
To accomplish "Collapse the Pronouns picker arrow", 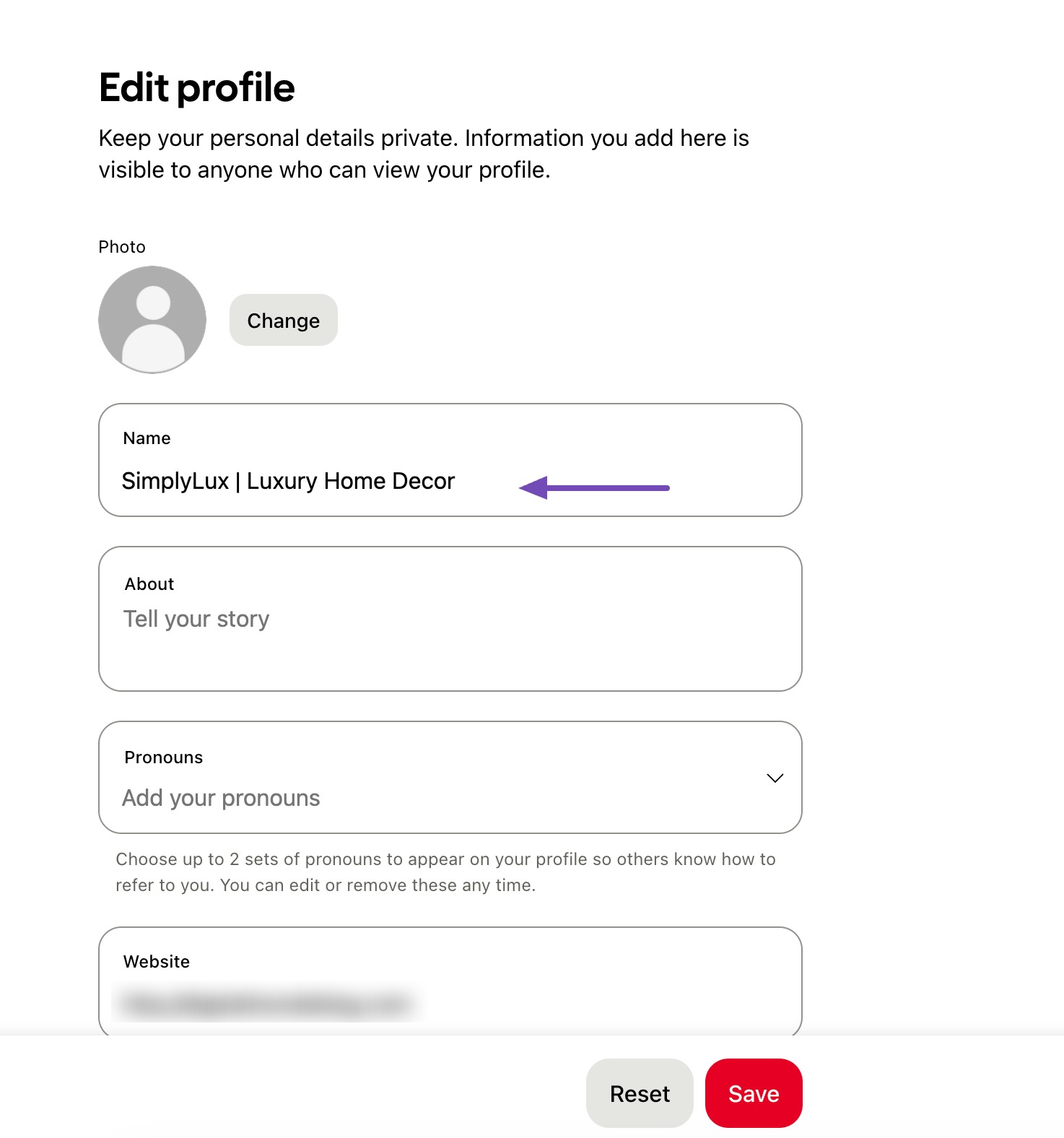I will click(x=775, y=778).
